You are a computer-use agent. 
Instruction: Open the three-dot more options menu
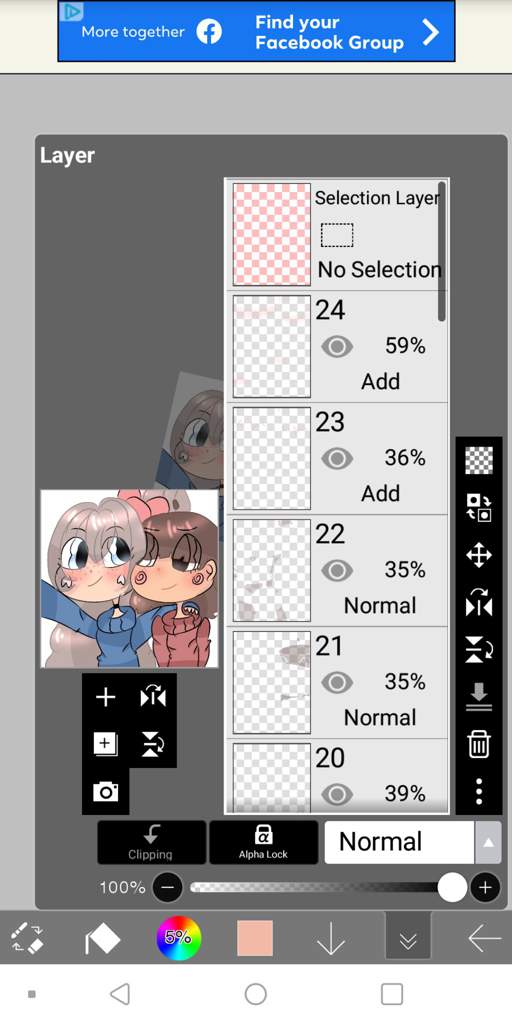pos(479,792)
